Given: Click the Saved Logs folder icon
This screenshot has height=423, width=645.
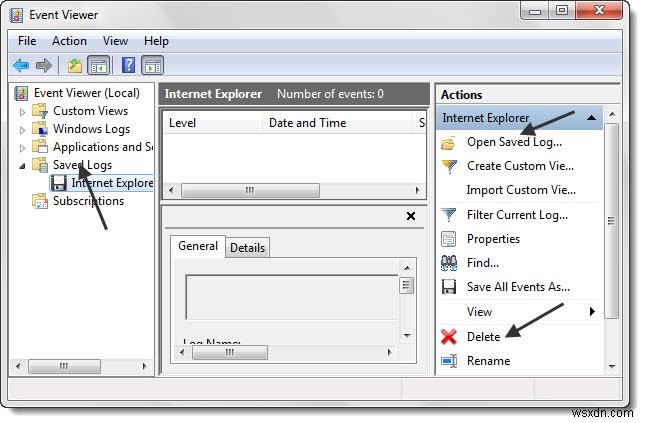Looking at the screenshot, I should tap(40, 165).
